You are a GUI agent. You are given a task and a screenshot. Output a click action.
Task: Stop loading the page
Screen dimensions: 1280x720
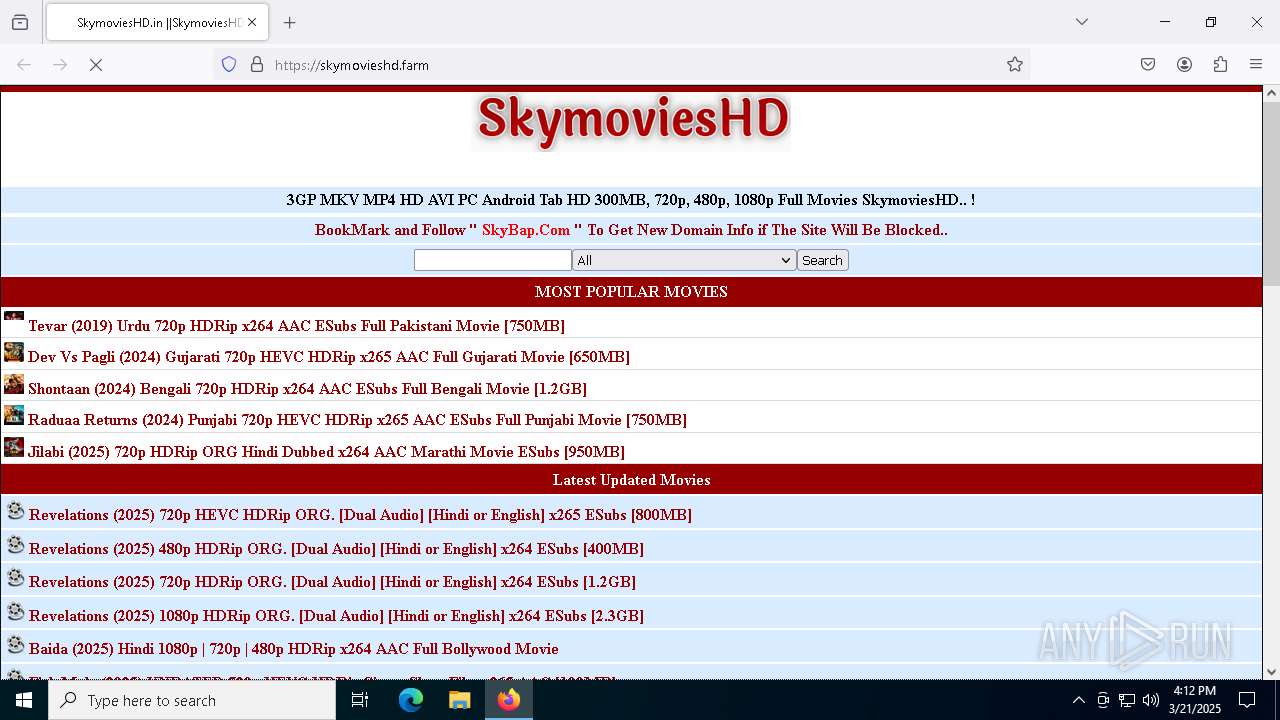coord(96,64)
